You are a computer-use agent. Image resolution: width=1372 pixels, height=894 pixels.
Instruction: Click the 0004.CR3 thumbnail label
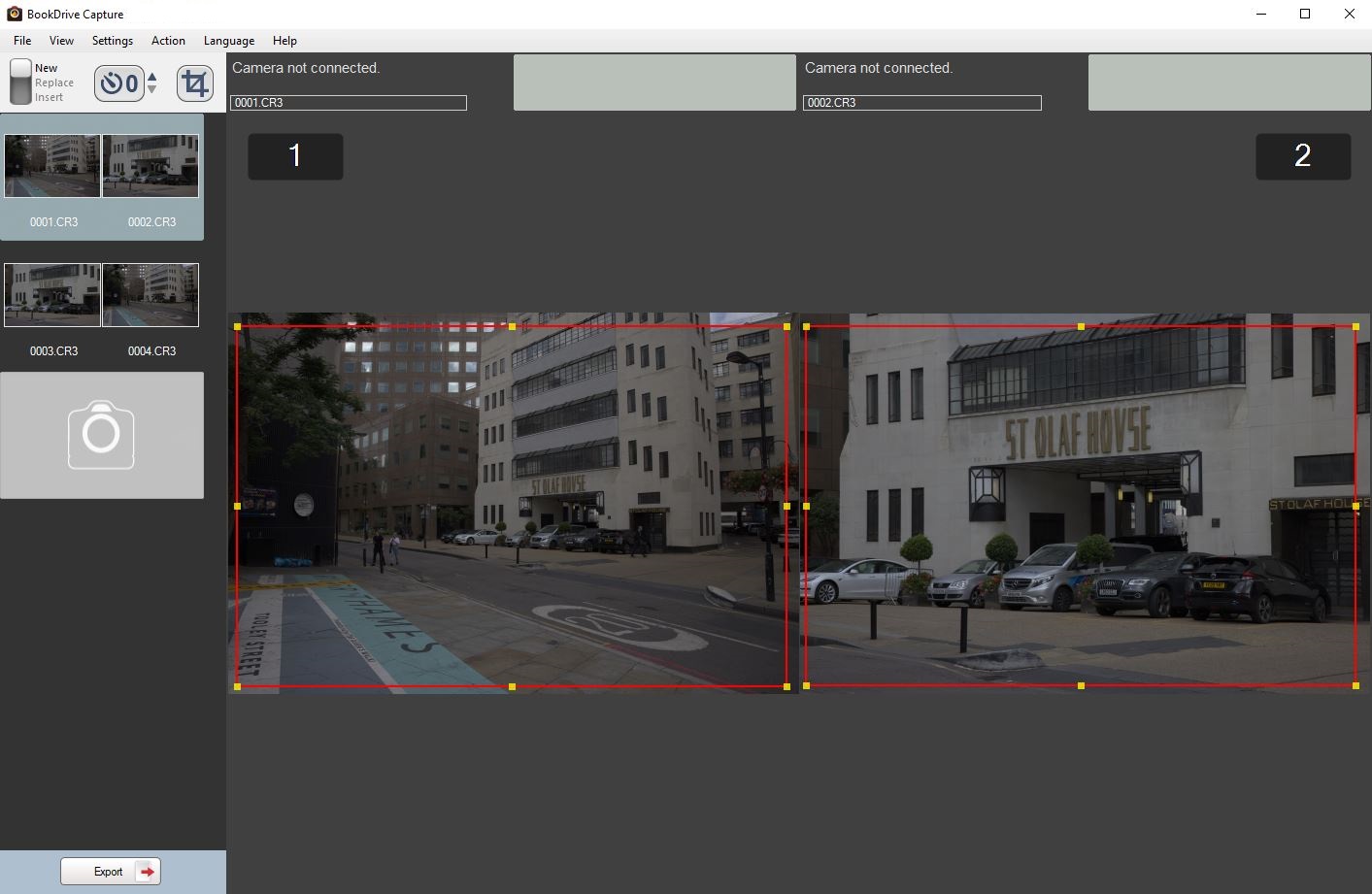pyautogui.click(x=151, y=351)
